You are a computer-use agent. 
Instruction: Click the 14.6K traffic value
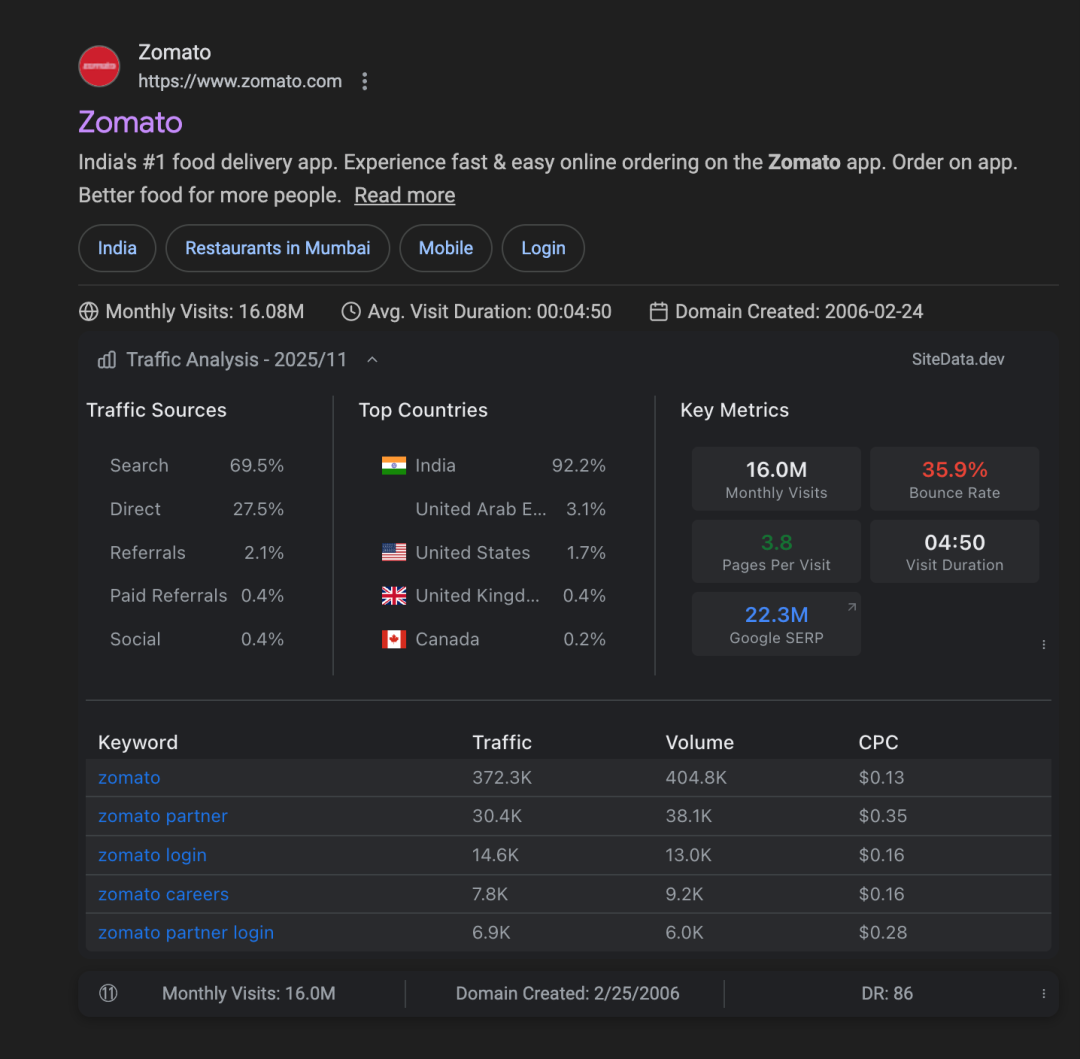(x=495, y=855)
